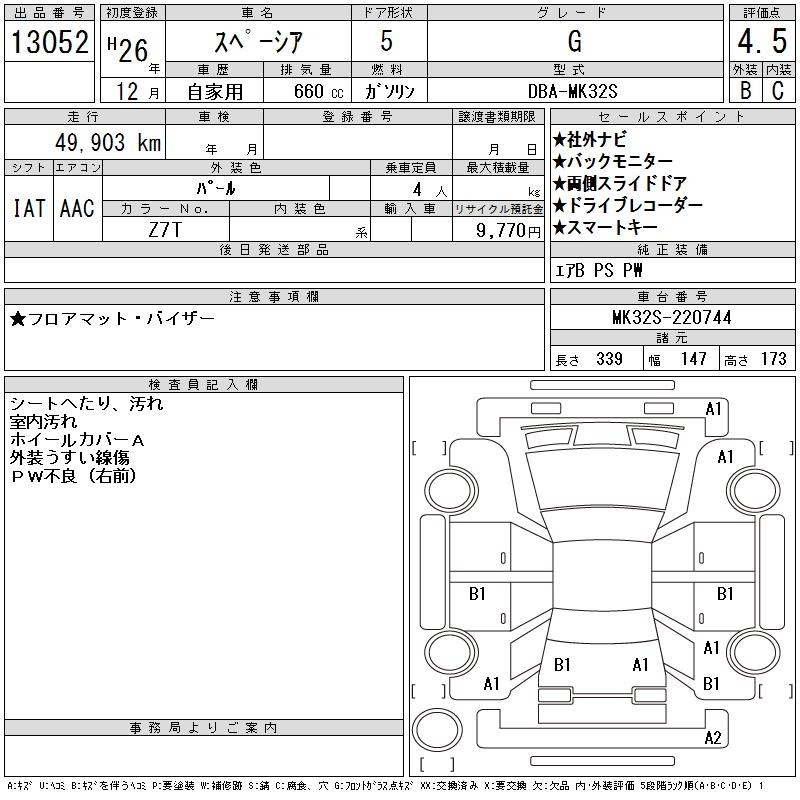Click the lot number 13052
Screen dimensions: 800x800
(x=49, y=42)
